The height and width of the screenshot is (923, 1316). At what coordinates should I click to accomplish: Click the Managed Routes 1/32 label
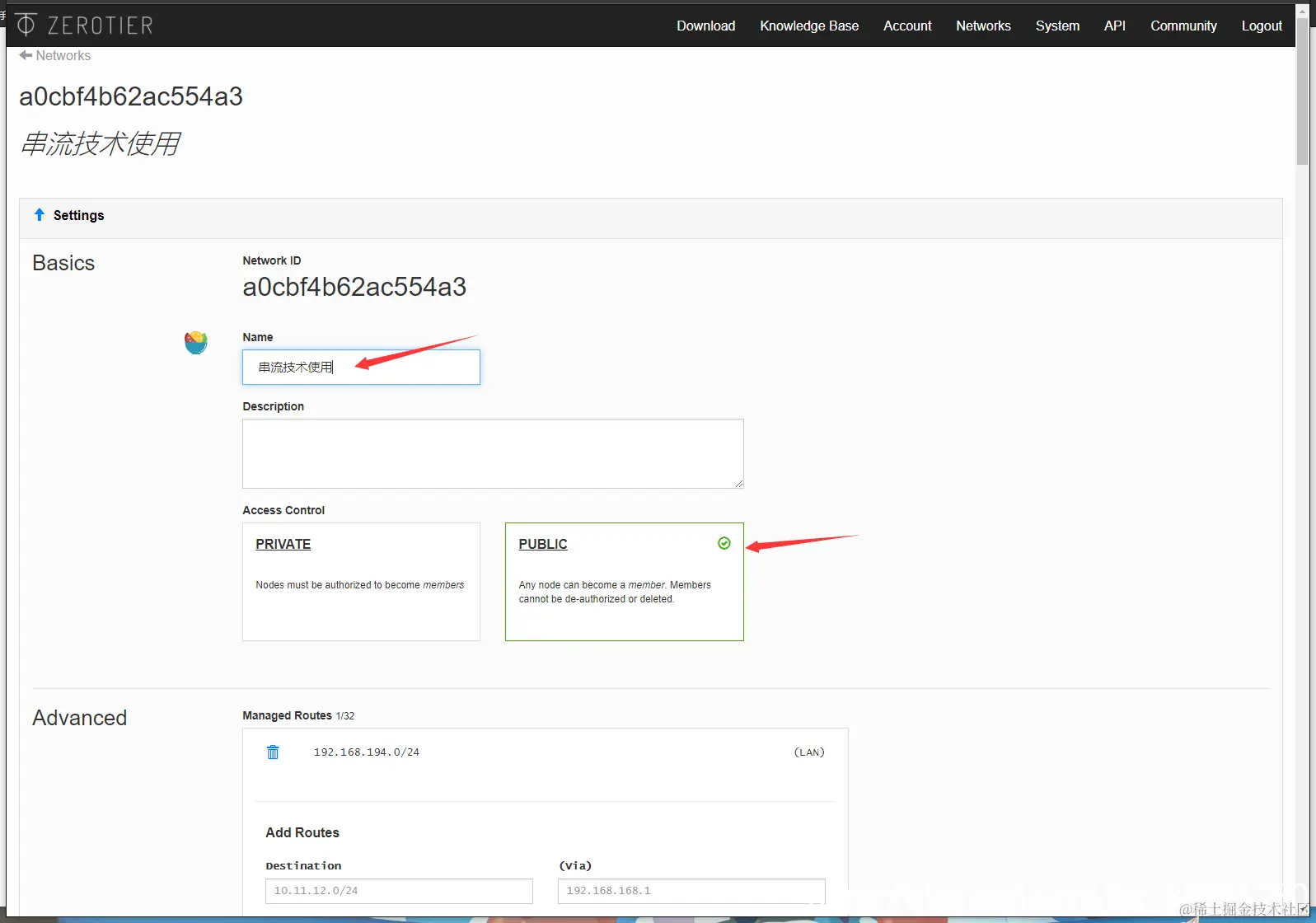click(x=298, y=715)
